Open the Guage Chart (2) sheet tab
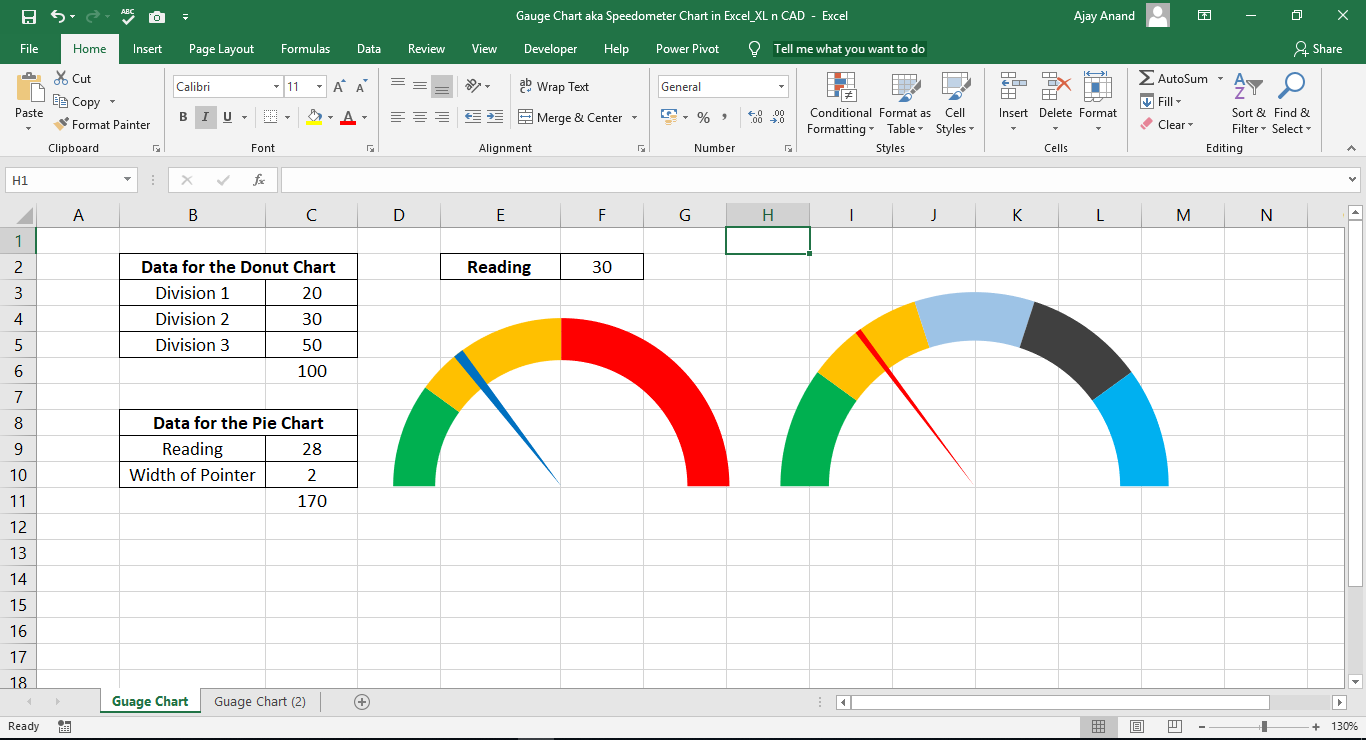Viewport: 1366px width, 740px height. (260, 701)
